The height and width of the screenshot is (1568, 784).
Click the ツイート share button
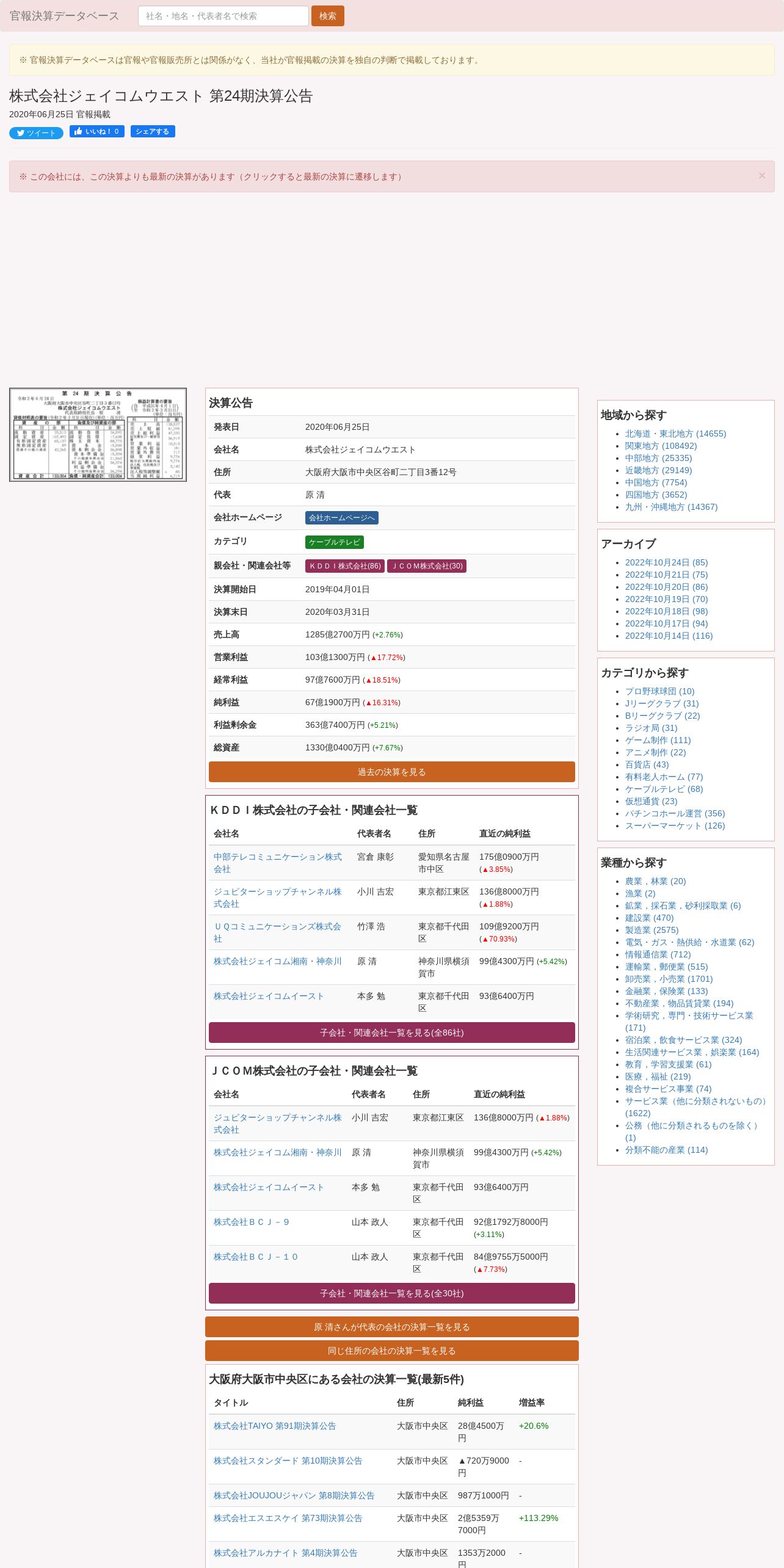coord(36,133)
